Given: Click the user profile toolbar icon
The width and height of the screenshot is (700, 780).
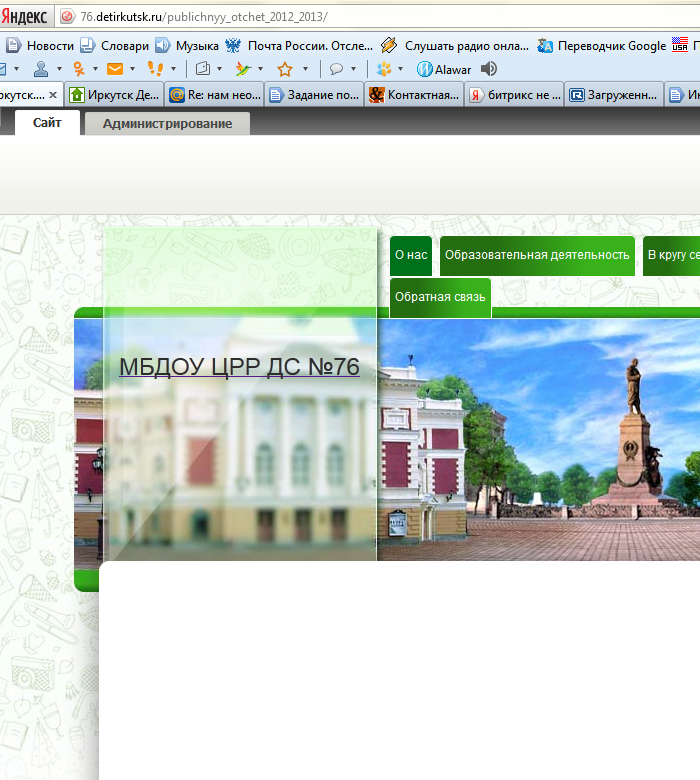Looking at the screenshot, I should pyautogui.click(x=41, y=69).
